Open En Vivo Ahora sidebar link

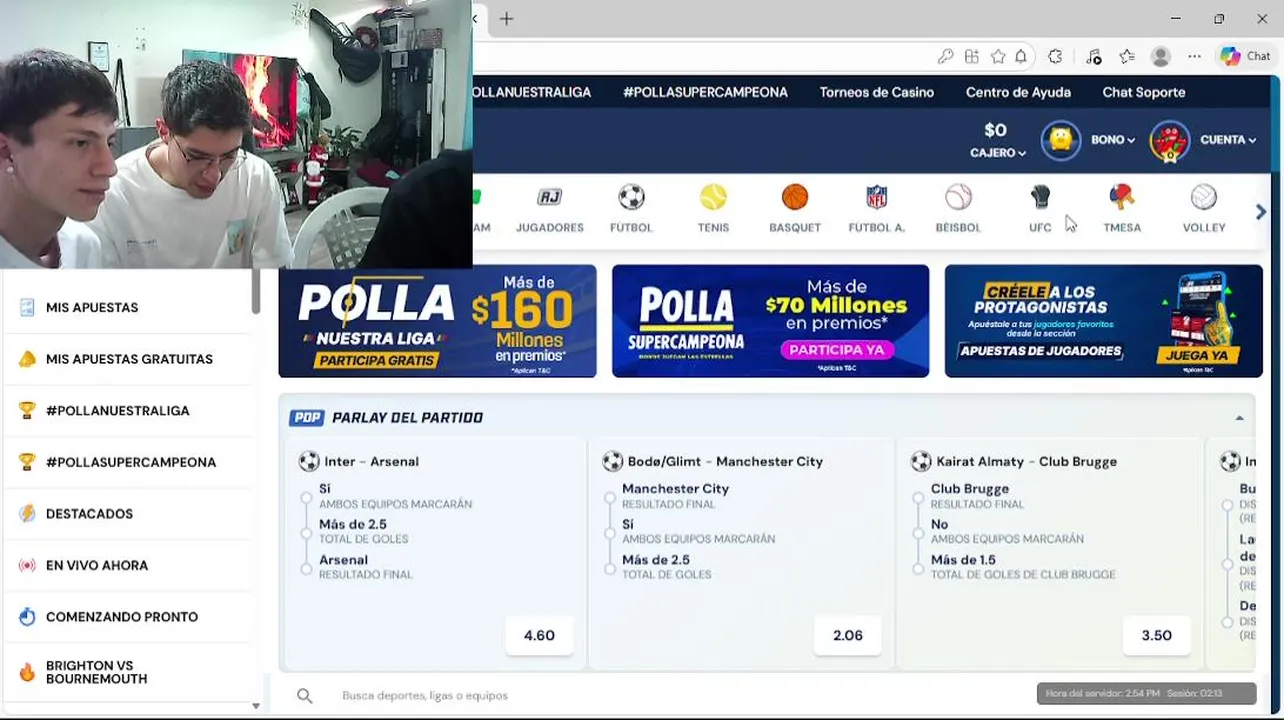pyautogui.click(x=97, y=565)
